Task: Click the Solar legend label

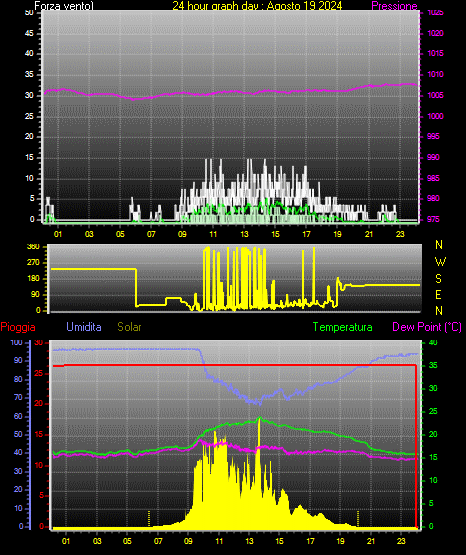Action: click(x=129, y=327)
